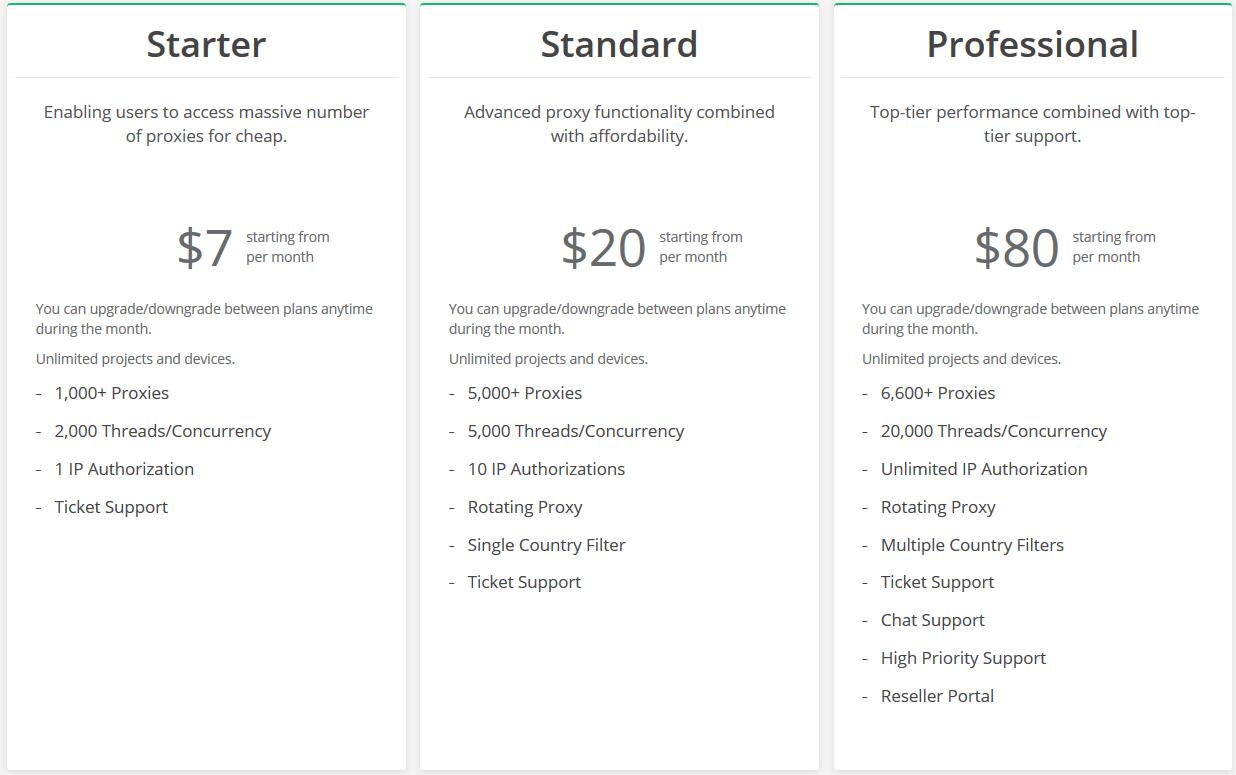Click '10 IP Authorizations' item
Image resolution: width=1236 pixels, height=775 pixels.
tap(546, 469)
